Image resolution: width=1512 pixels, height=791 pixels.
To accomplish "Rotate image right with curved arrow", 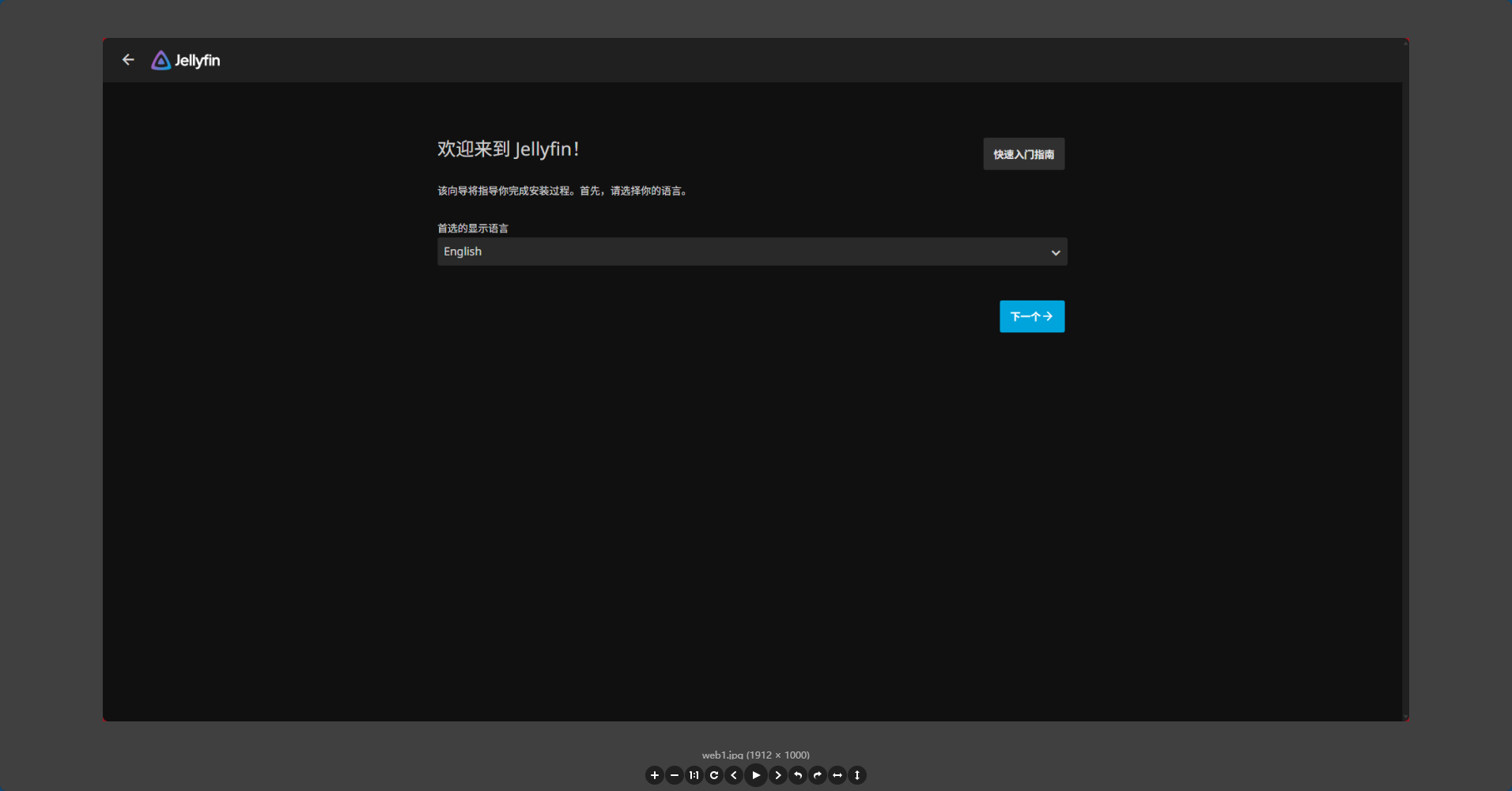I will (x=818, y=775).
